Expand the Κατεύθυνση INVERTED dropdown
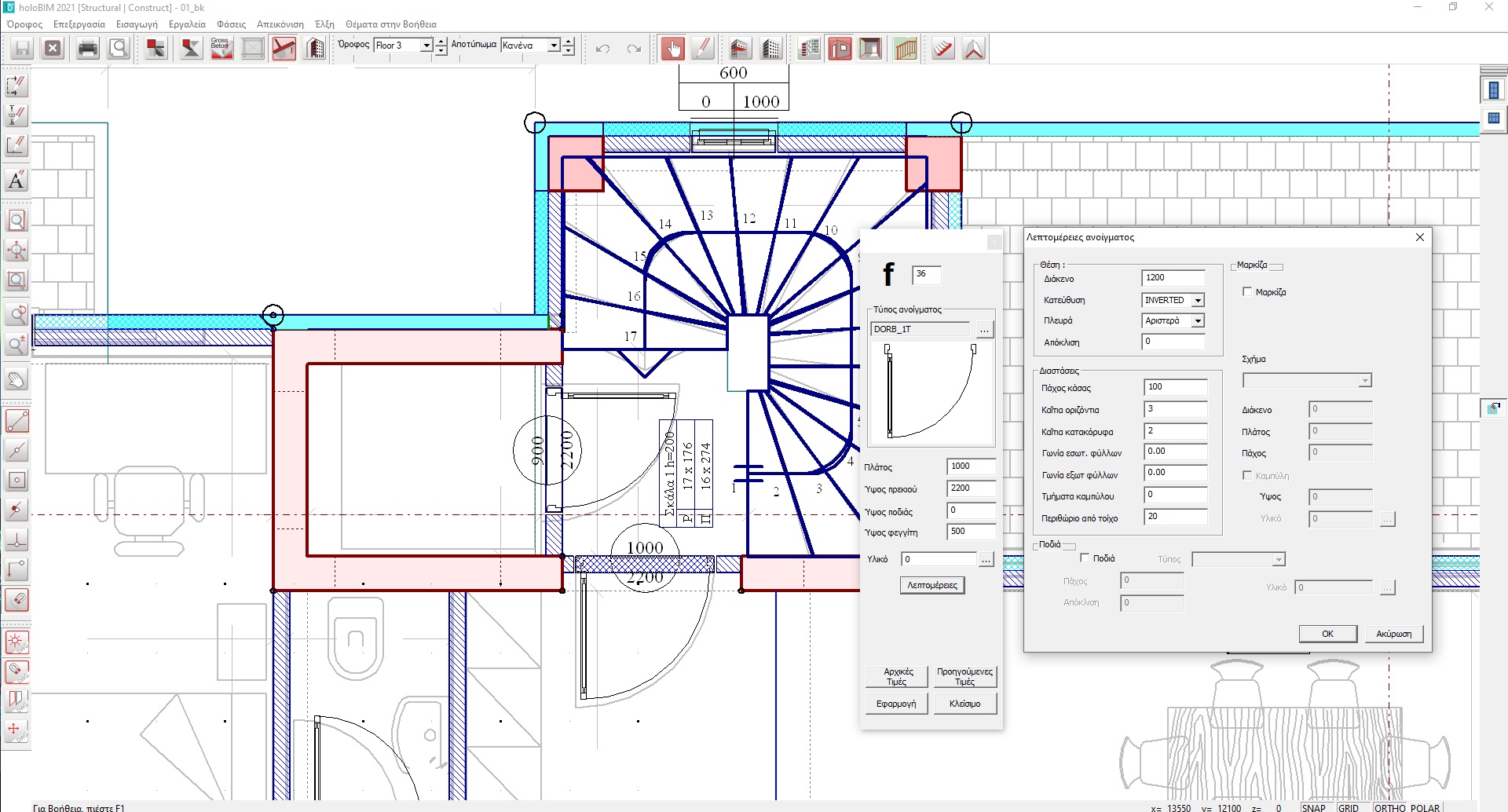Screen dimensions: 1508x812 pos(1198,300)
